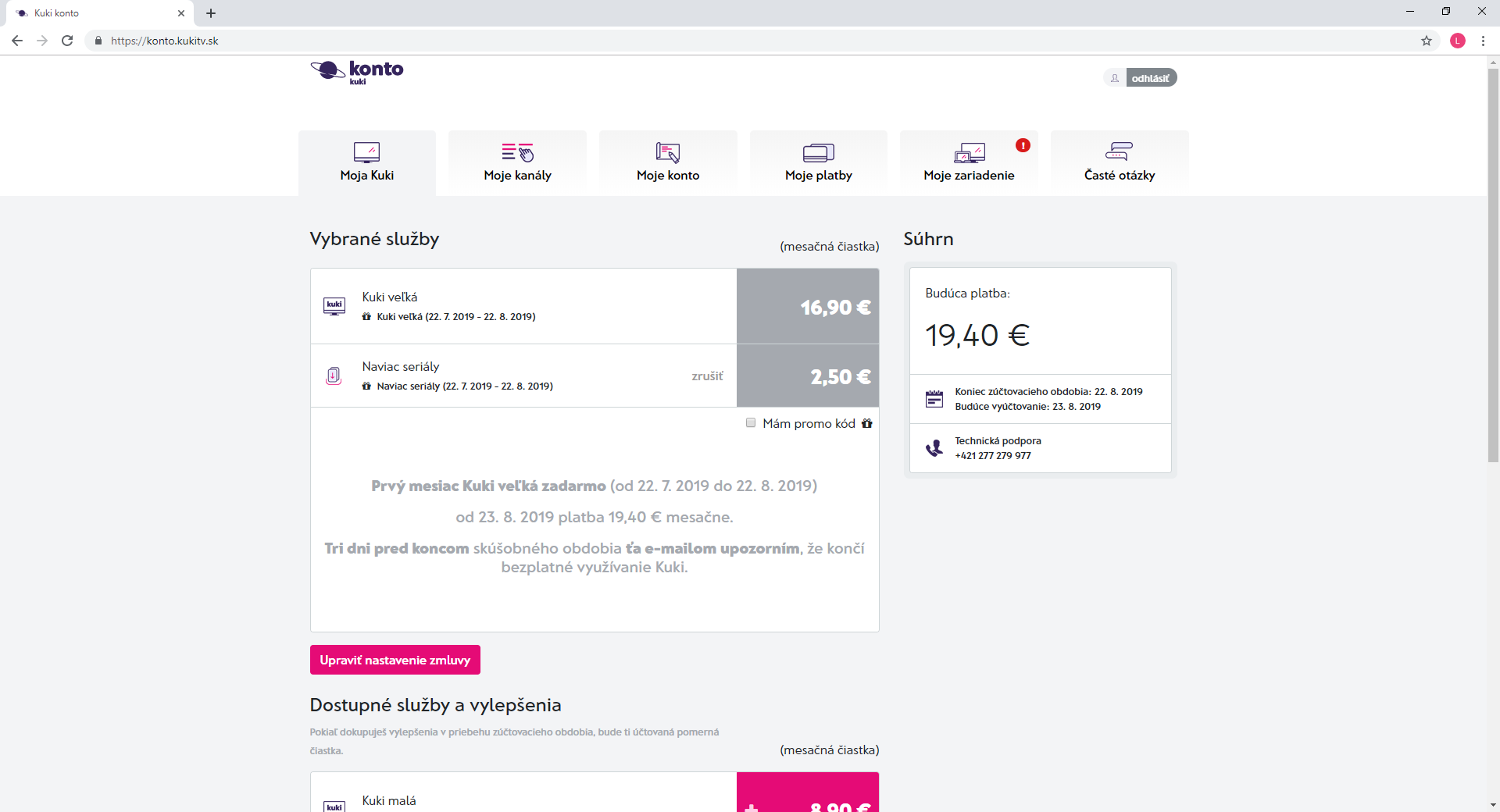Viewport: 1500px width, 812px height.
Task: Open the Chrome three-dot menu
Action: [1483, 41]
